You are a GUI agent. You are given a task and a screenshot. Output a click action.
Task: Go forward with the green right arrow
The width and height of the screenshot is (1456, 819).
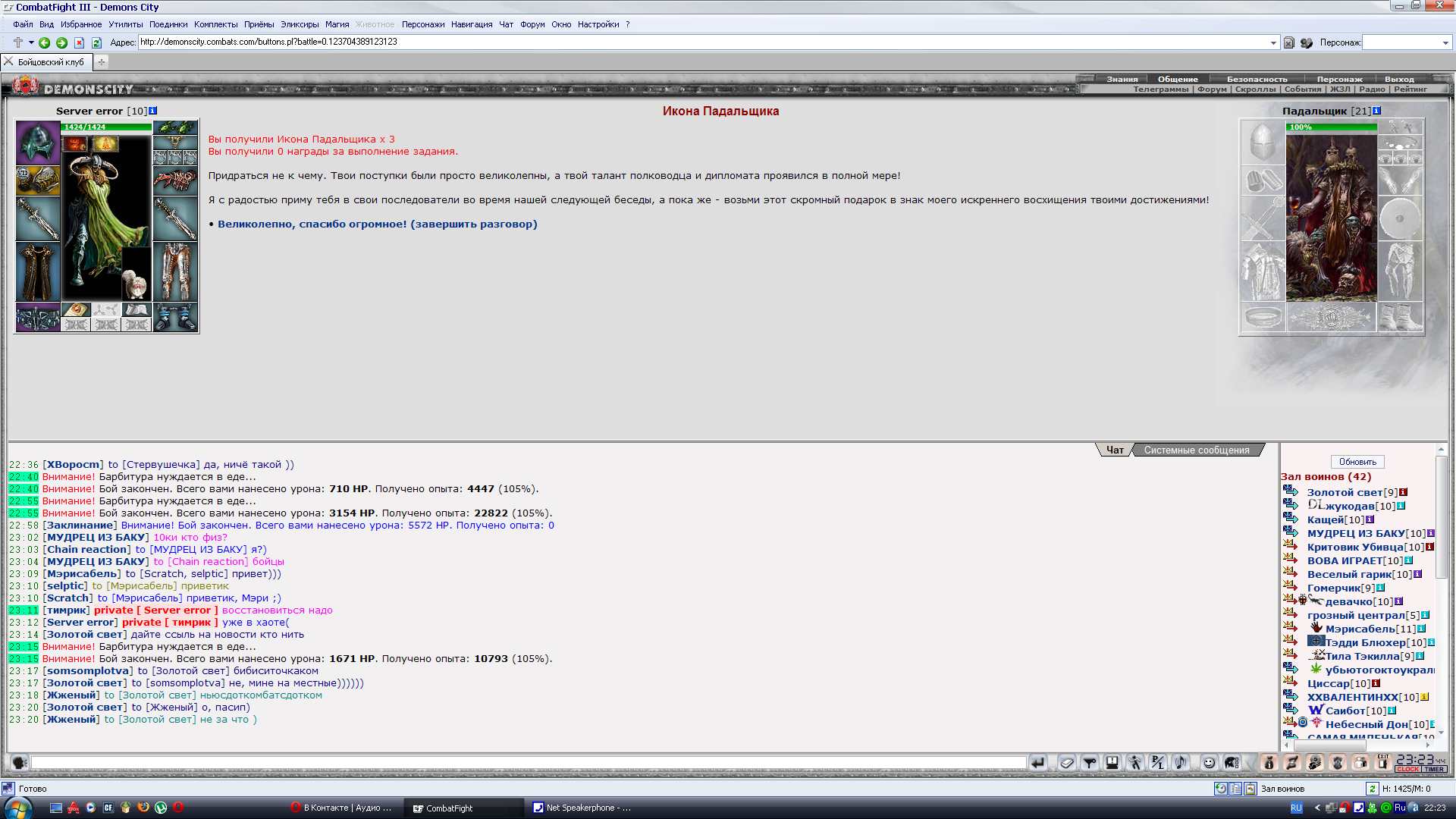pos(62,42)
